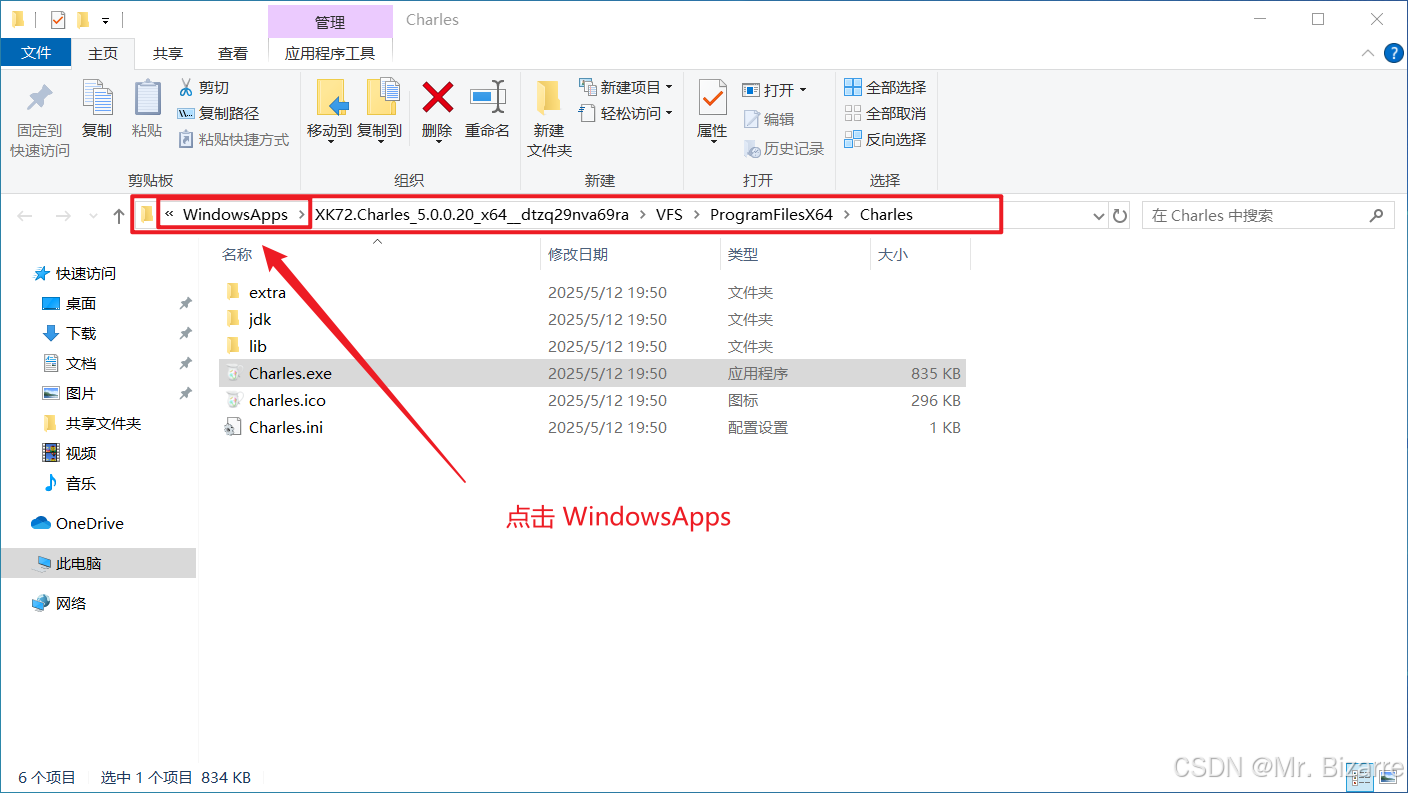
Task: Switch to the Home (主页) tab
Action: pyautogui.click(x=103, y=54)
